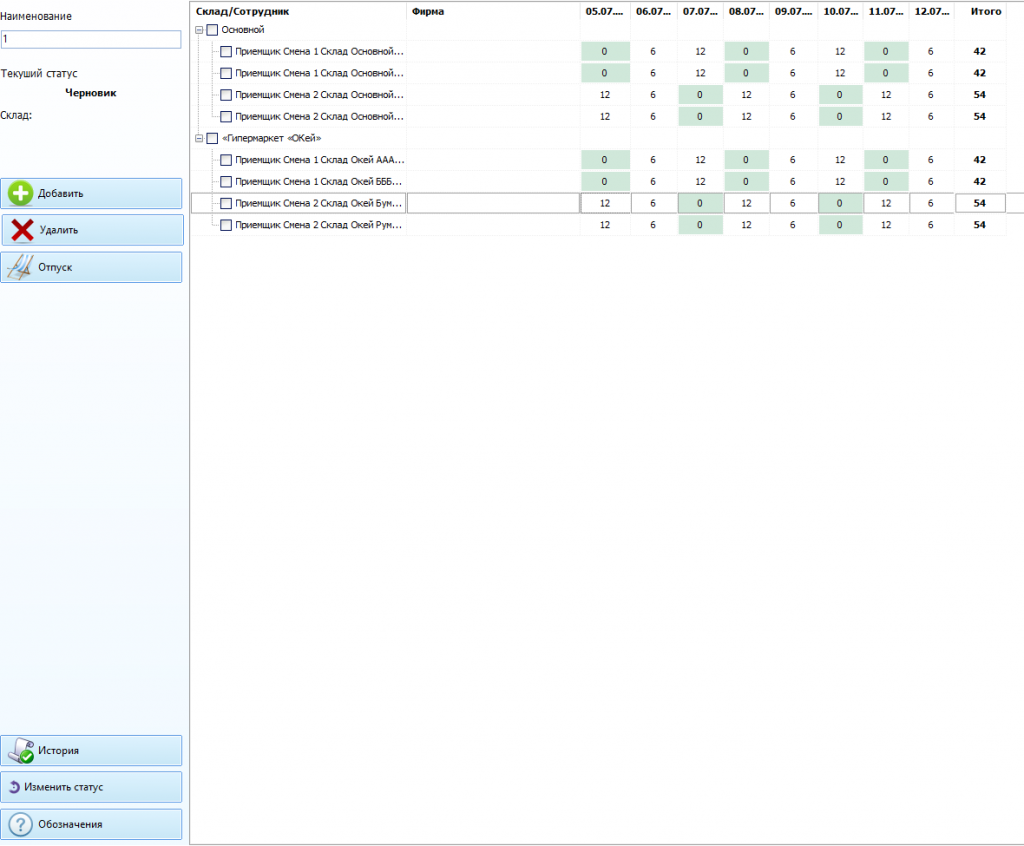Click the 08.07 date column header
Viewport: 1024px width, 846px height.
pyautogui.click(x=746, y=11)
